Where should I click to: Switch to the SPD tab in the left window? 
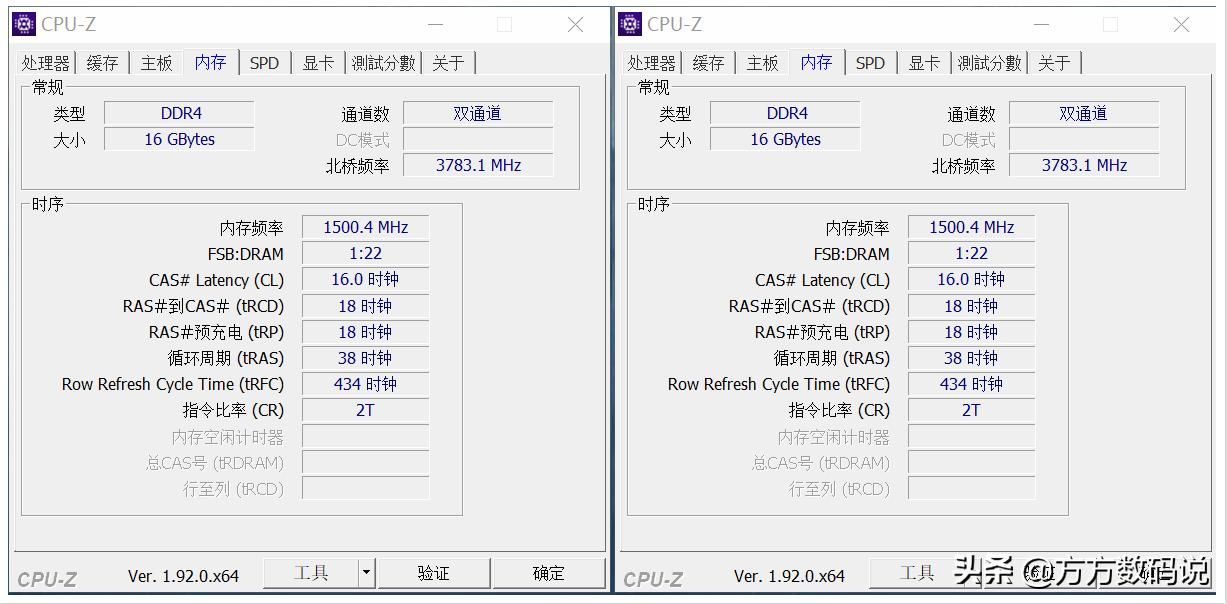coord(264,62)
